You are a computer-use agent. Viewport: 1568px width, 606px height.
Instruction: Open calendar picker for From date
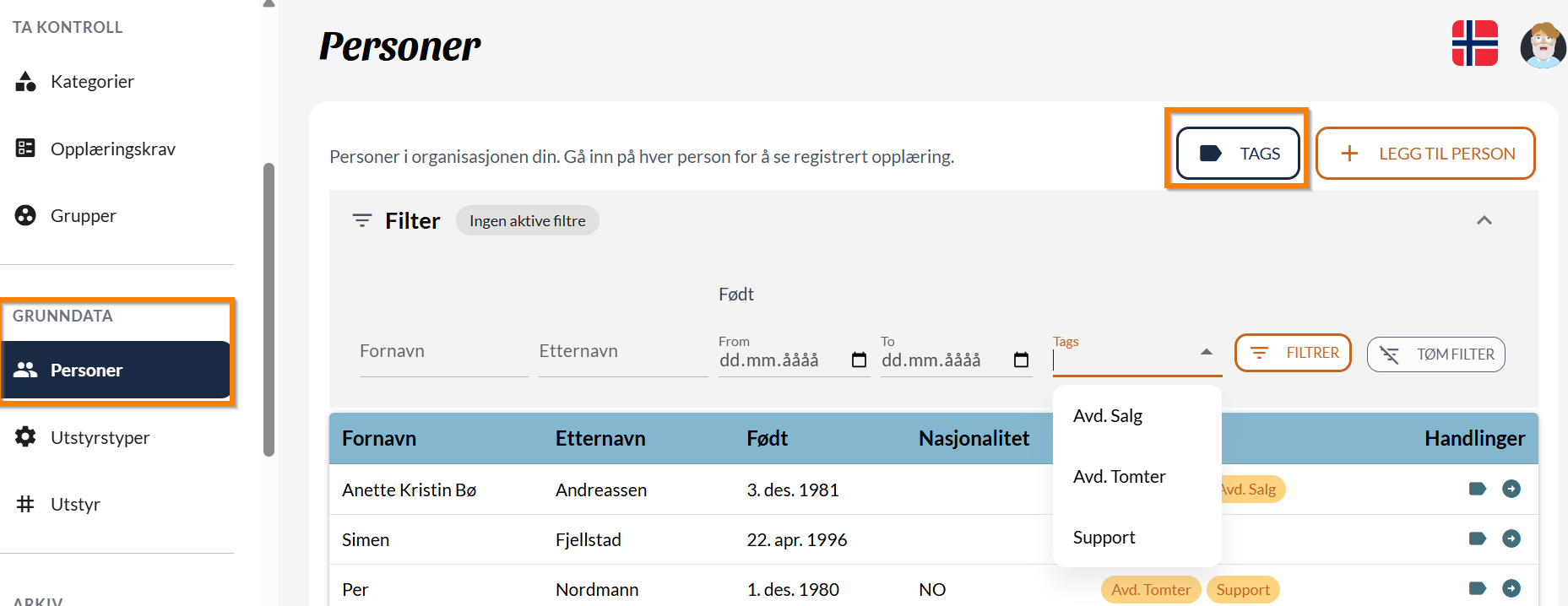click(x=859, y=360)
